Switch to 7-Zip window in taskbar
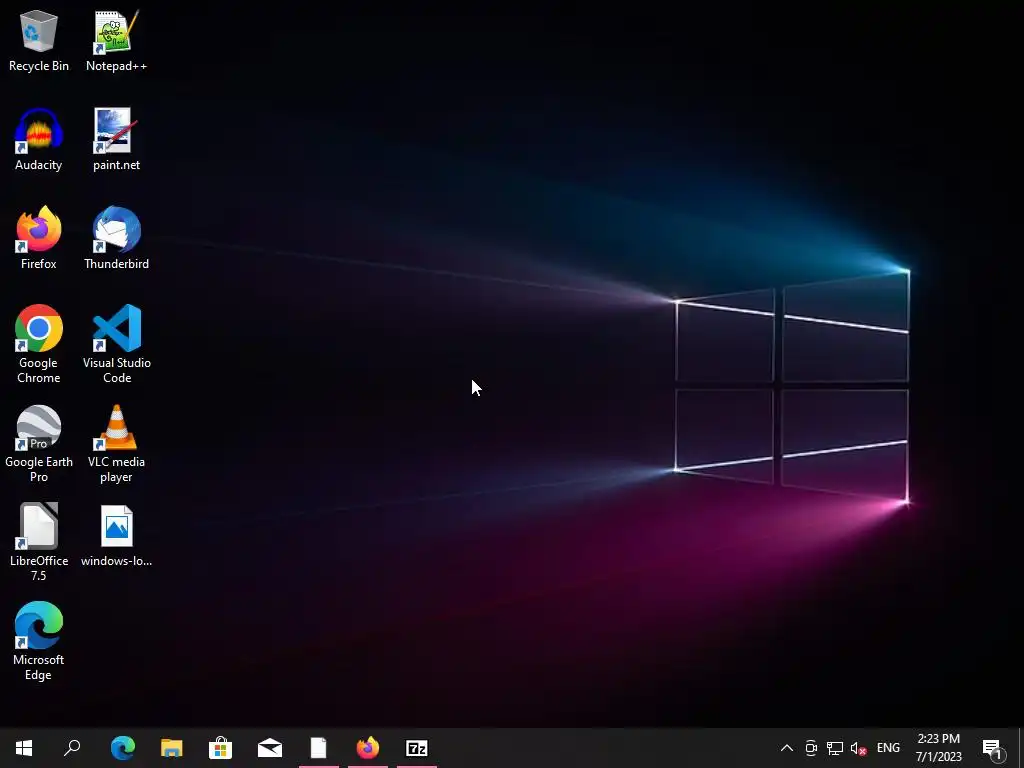The image size is (1024, 768). pos(417,748)
